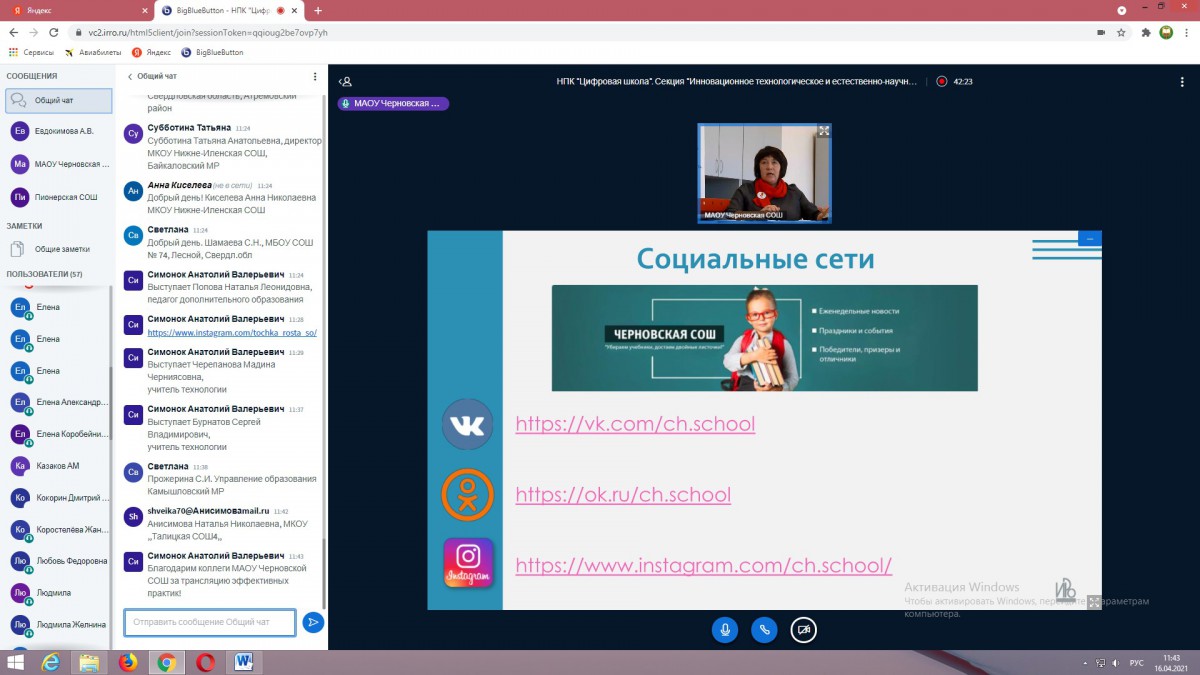Open the browser profile avatar

pyautogui.click(x=1166, y=32)
